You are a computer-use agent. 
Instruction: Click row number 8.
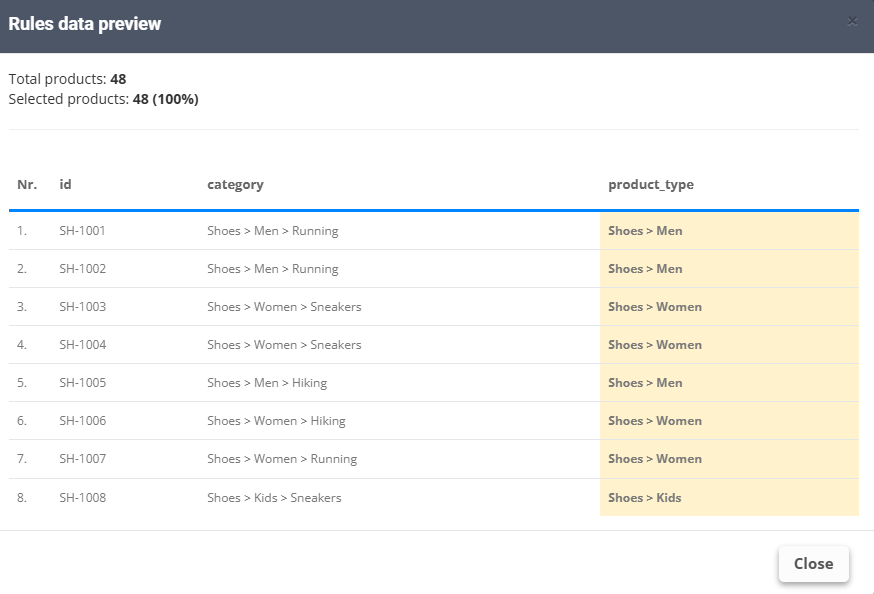[22, 498]
